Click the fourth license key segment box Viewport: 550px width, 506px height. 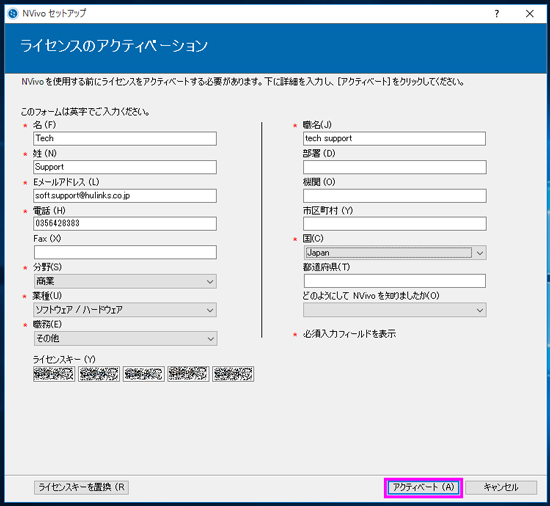188,374
